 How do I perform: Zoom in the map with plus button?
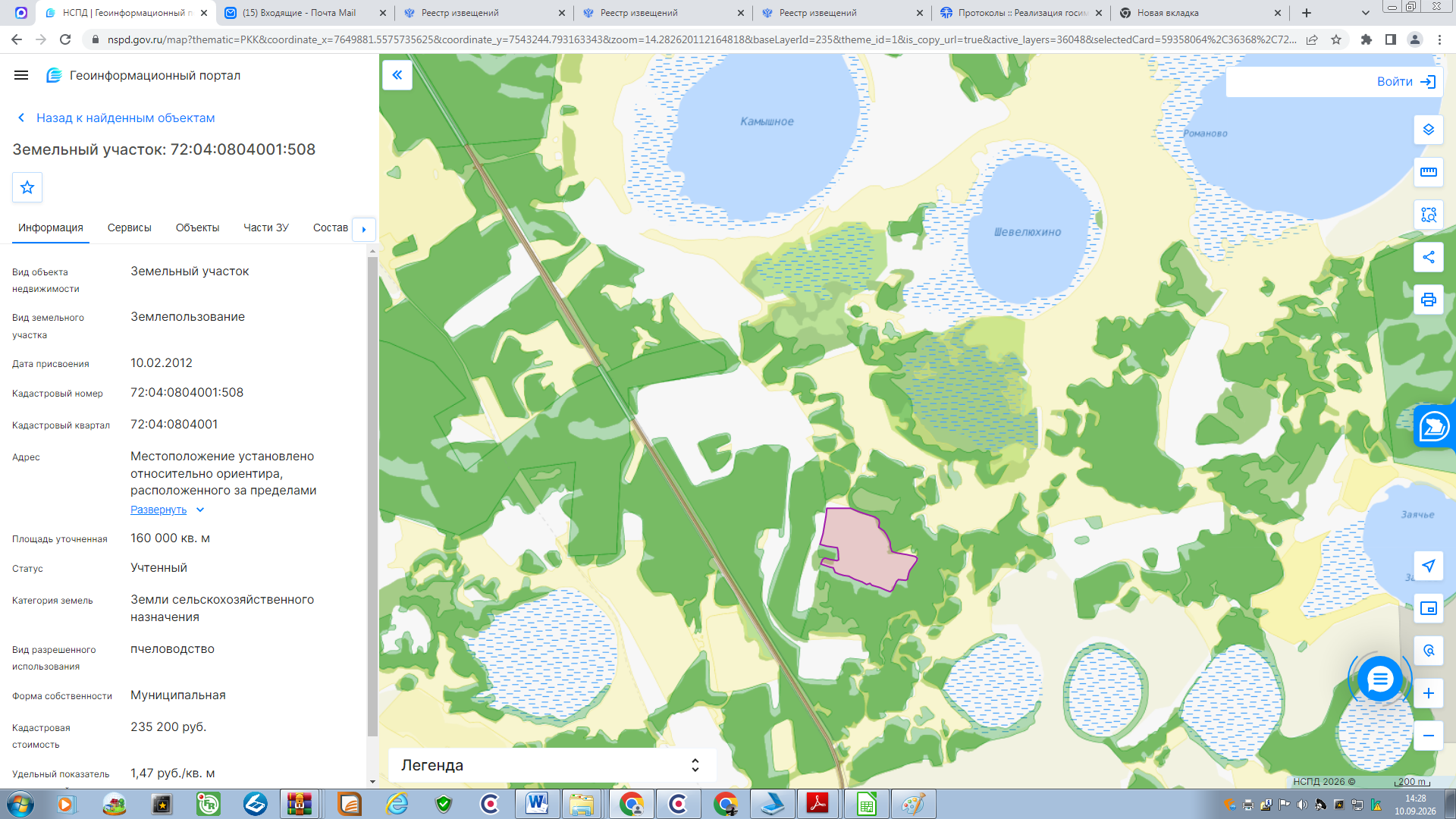1429,693
